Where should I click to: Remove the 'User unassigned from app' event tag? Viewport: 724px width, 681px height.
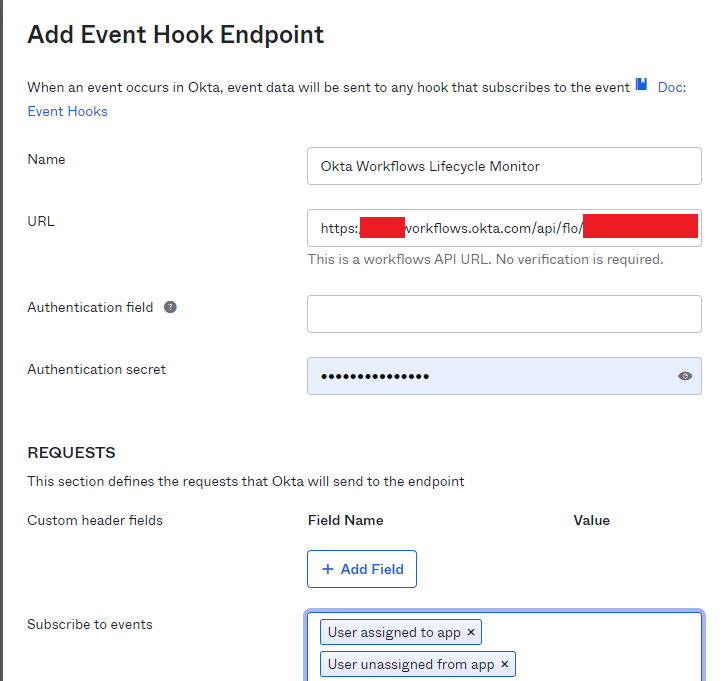pyautogui.click(x=505, y=664)
